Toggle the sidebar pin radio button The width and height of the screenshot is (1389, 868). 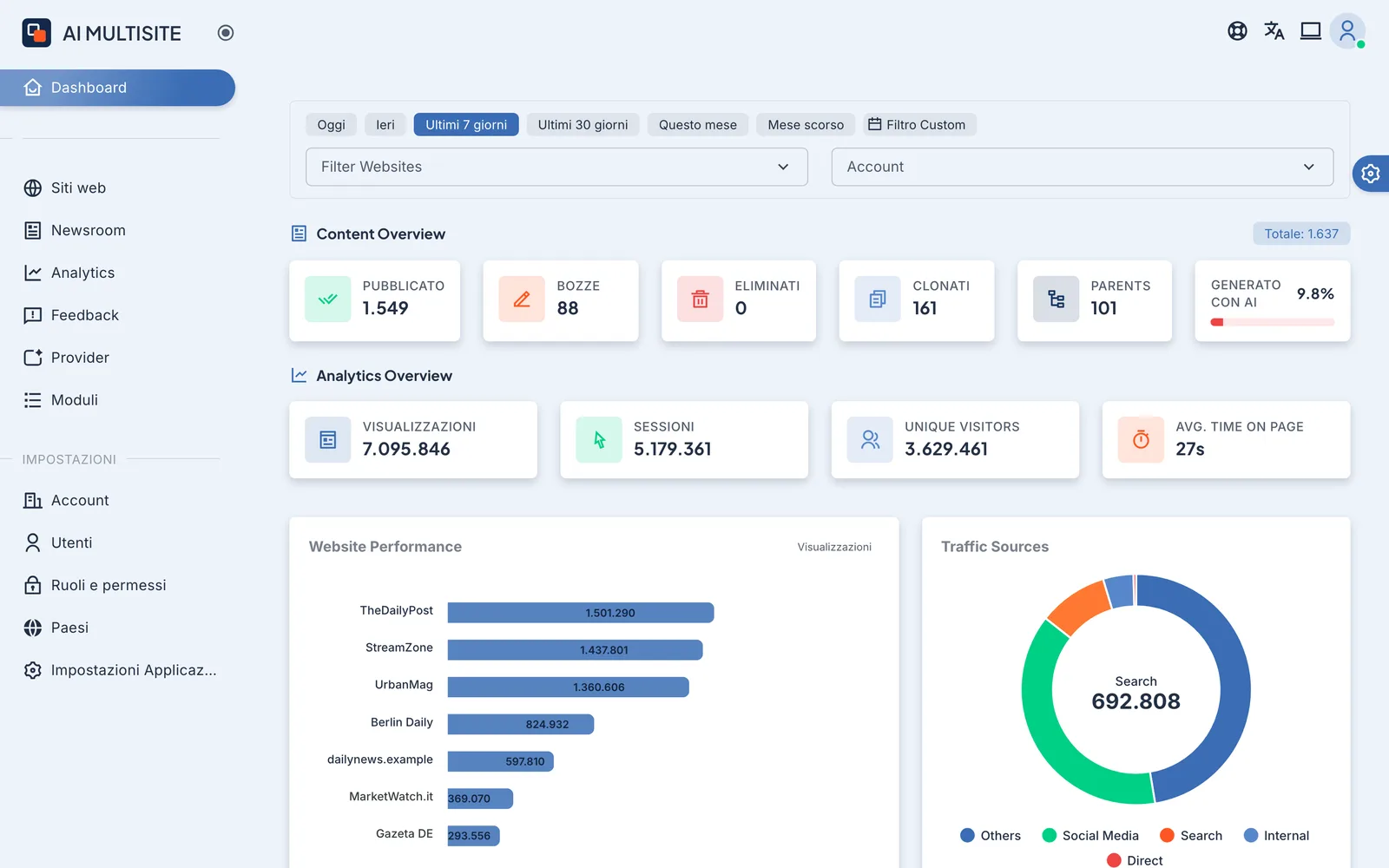(226, 33)
